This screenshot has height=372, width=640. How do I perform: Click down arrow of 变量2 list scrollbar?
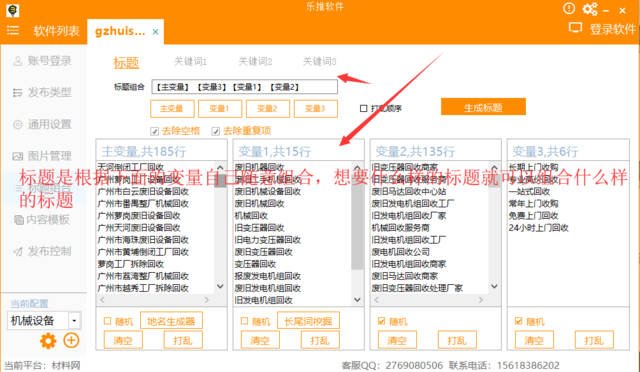(x=494, y=286)
